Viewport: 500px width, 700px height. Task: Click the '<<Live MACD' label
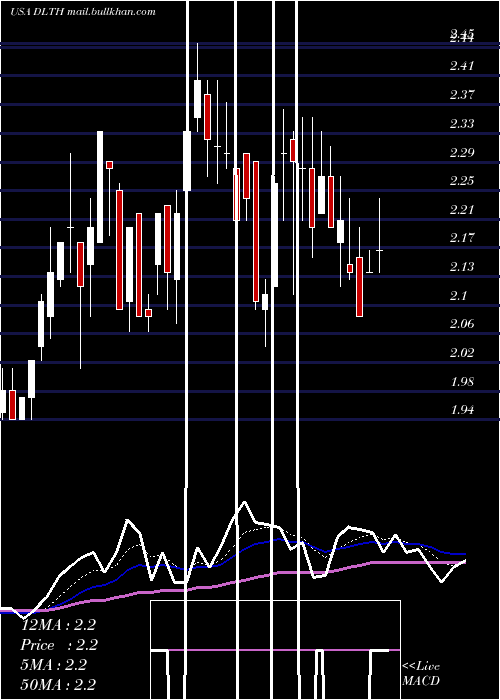pyautogui.click(x=421, y=674)
